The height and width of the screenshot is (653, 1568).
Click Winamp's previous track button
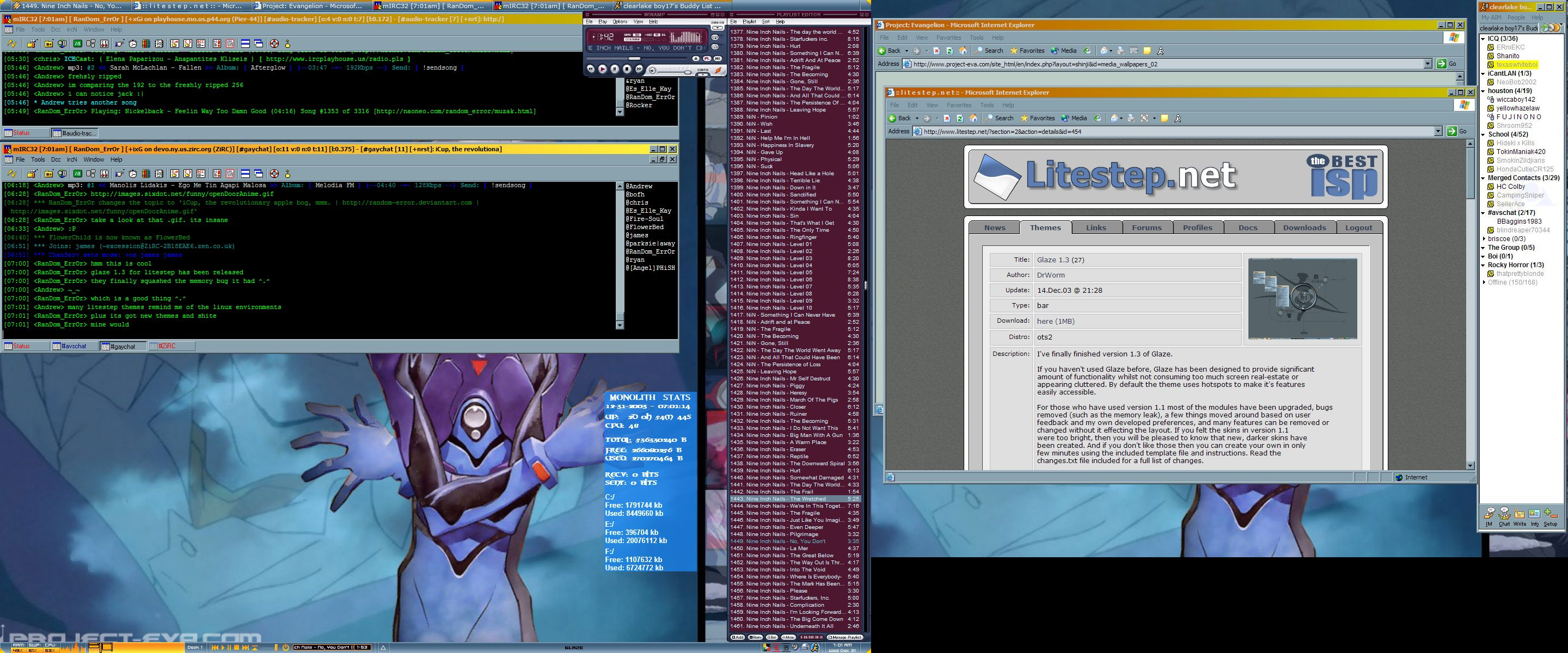click(590, 69)
